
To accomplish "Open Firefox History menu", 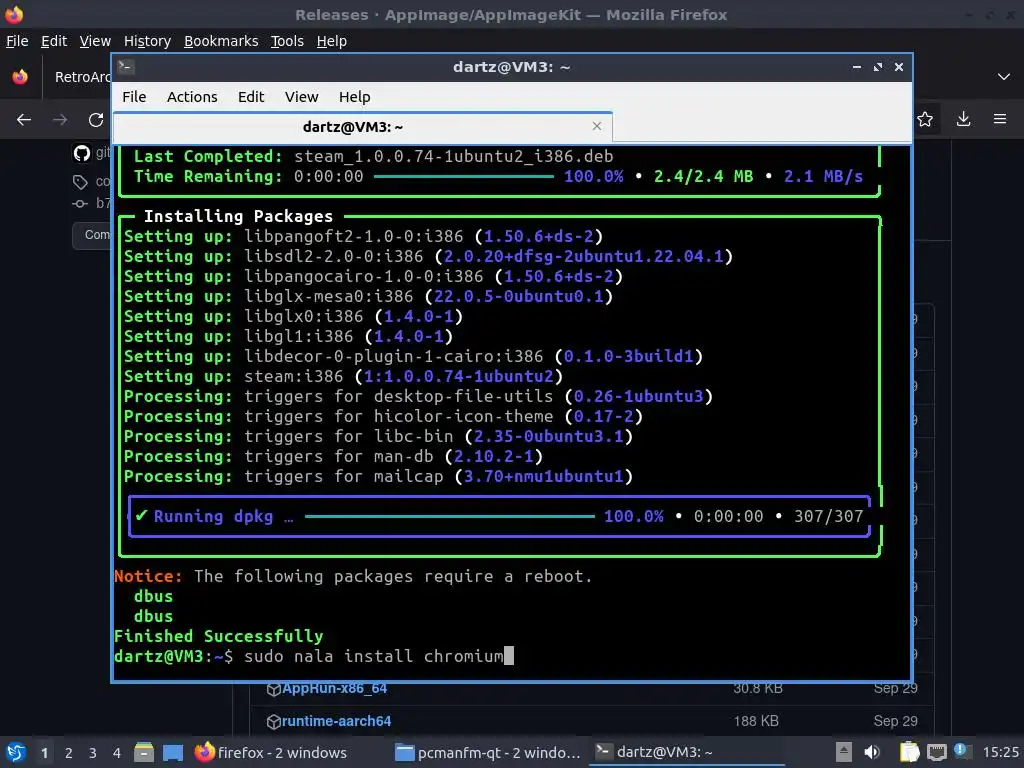I will pyautogui.click(x=148, y=41).
